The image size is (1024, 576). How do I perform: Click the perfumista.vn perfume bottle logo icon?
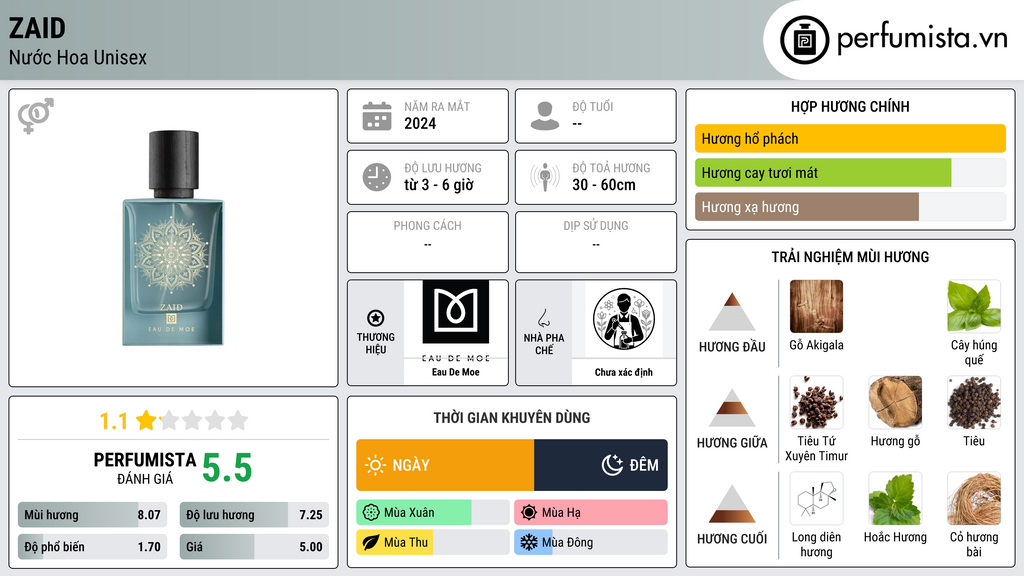coord(804,40)
